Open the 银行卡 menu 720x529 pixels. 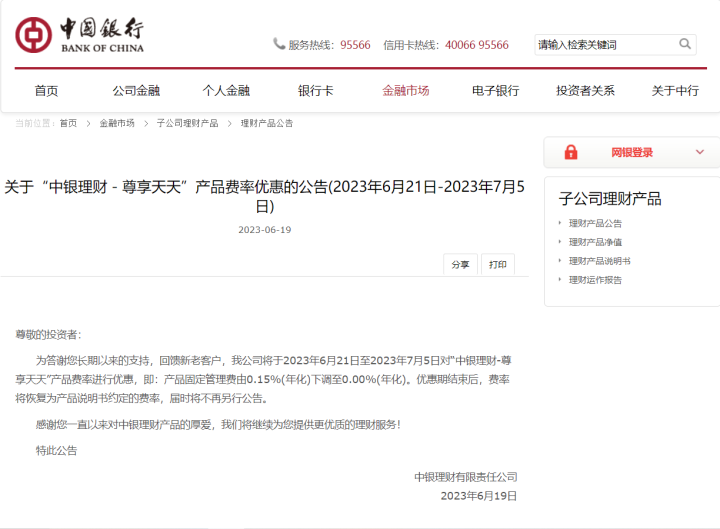point(315,91)
